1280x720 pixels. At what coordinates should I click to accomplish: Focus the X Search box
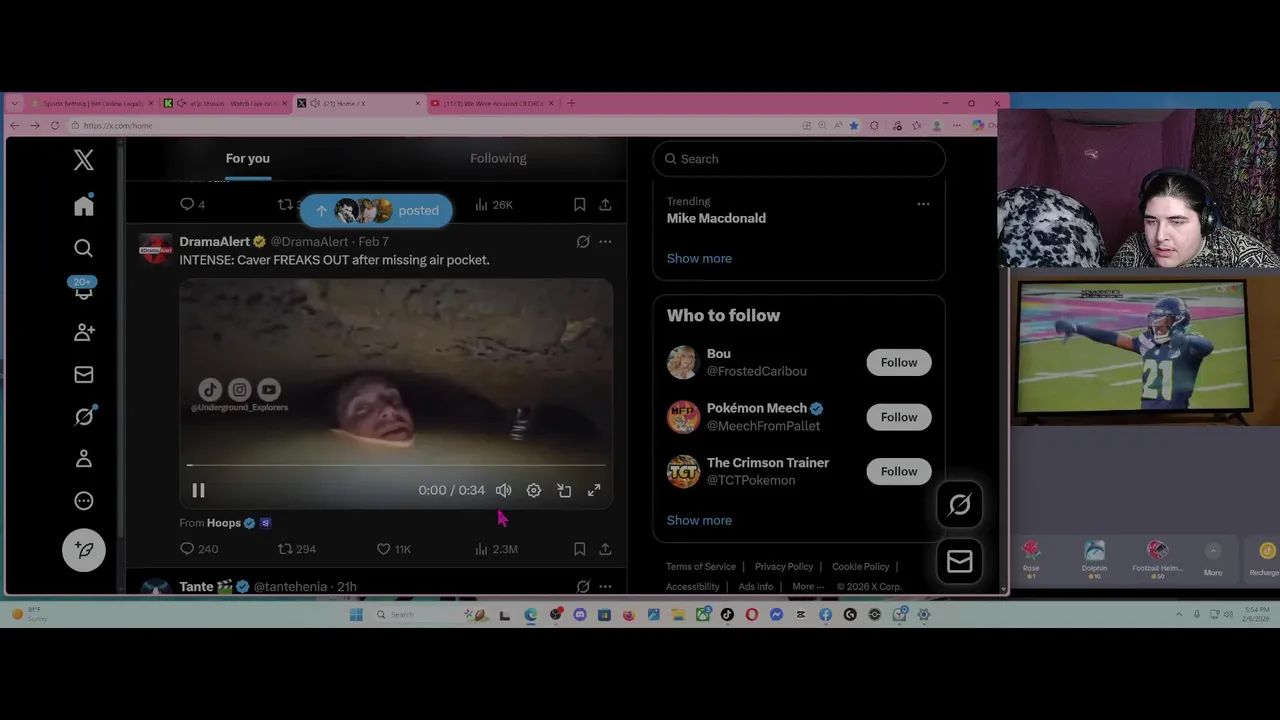point(799,159)
